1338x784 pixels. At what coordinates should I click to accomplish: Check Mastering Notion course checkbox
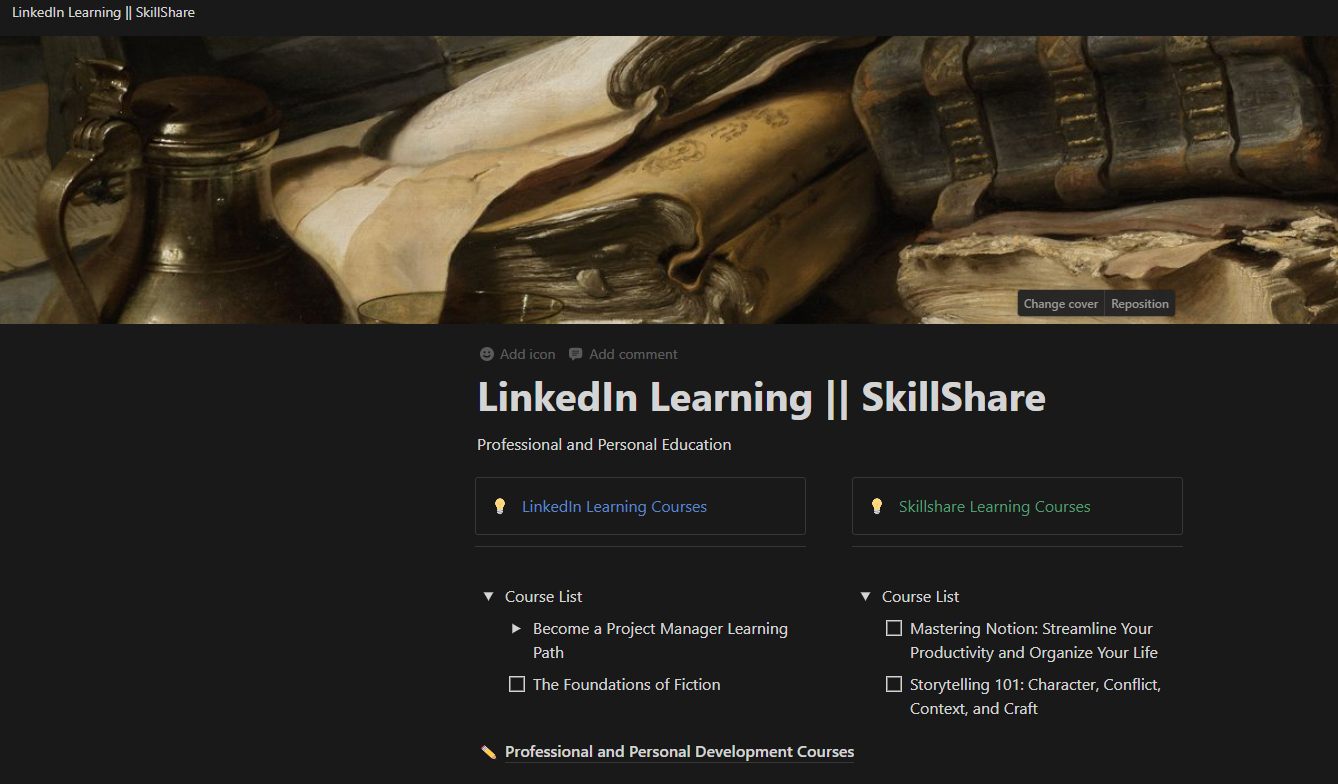pyautogui.click(x=894, y=628)
